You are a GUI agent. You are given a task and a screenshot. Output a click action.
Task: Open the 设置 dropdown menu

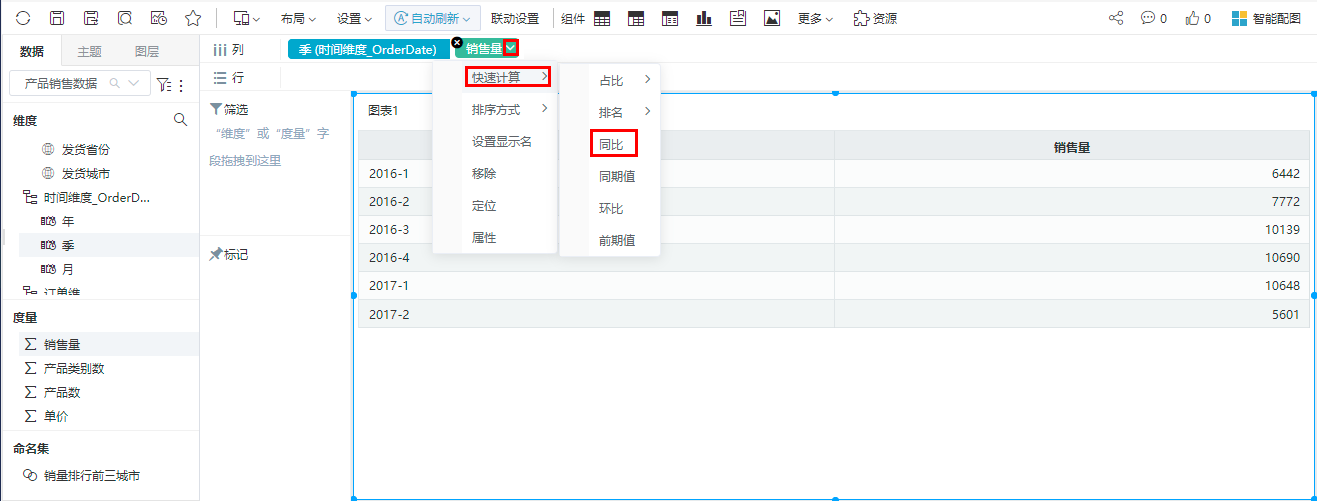pos(354,18)
